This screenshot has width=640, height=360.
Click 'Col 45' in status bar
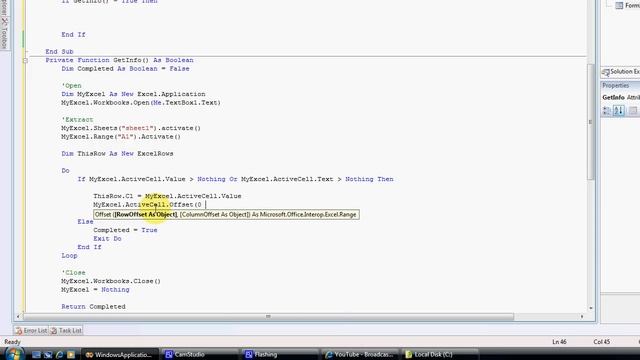click(602, 342)
